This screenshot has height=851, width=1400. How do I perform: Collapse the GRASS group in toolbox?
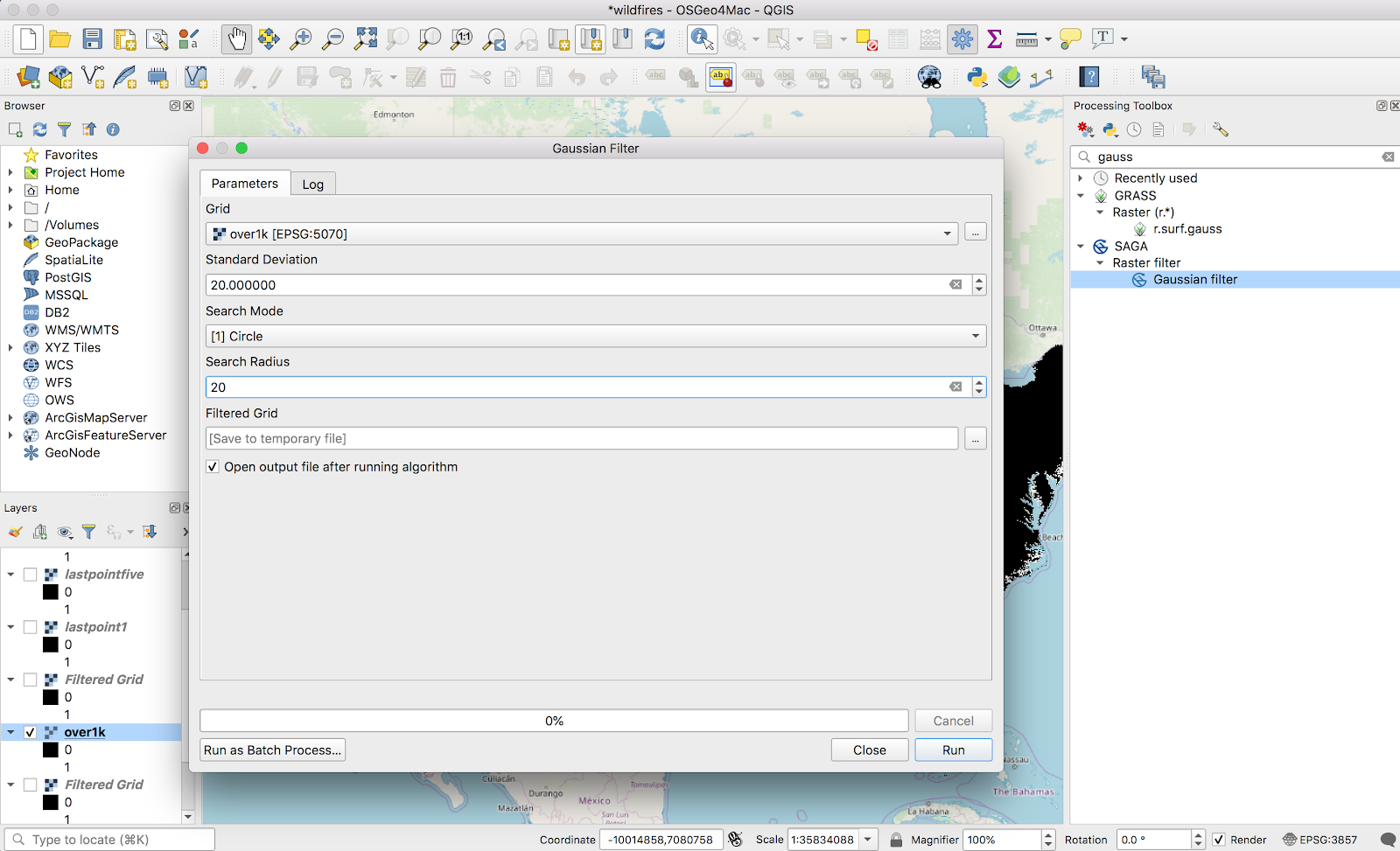[1081, 196]
